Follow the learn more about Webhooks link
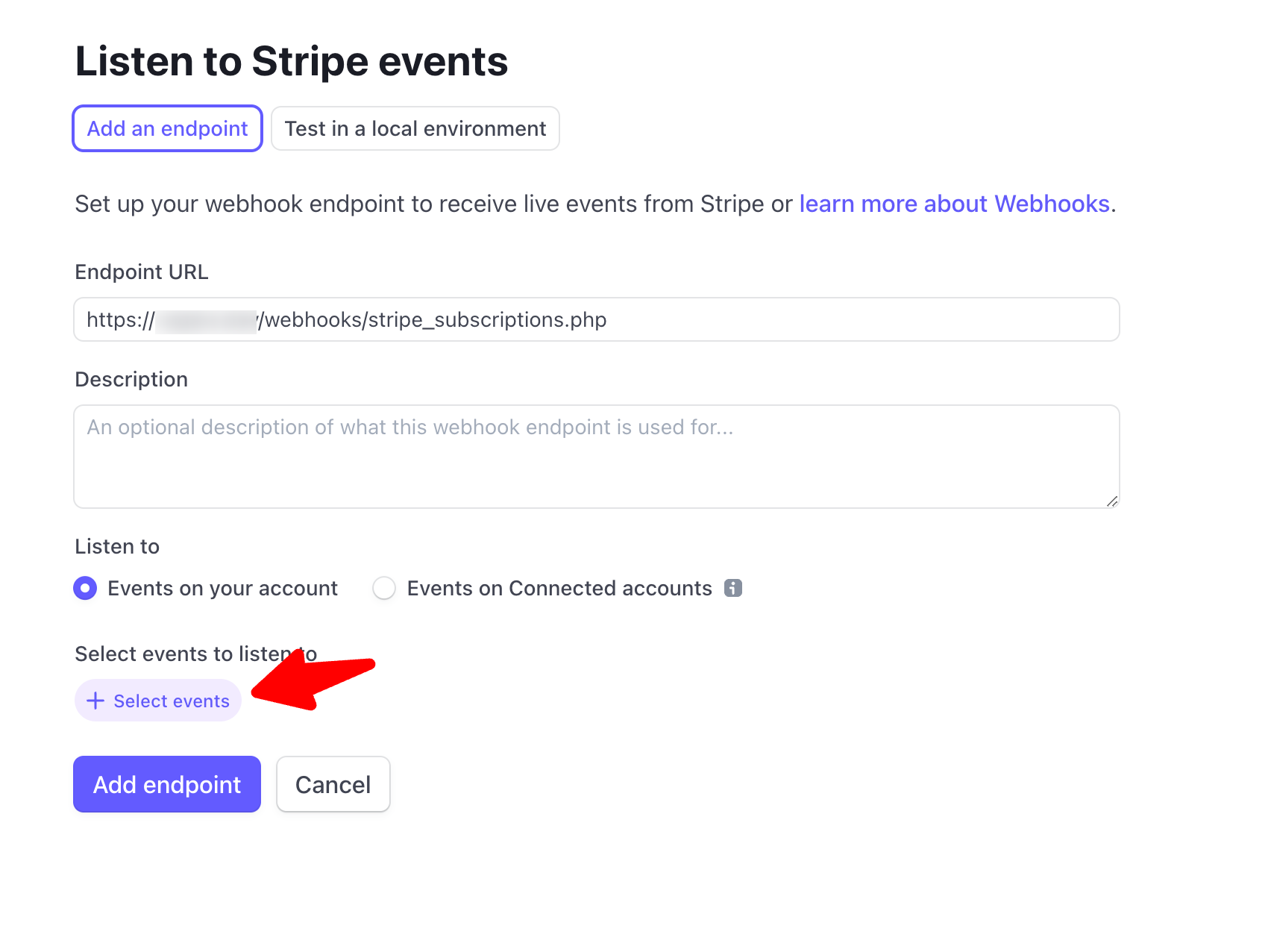 coord(954,204)
